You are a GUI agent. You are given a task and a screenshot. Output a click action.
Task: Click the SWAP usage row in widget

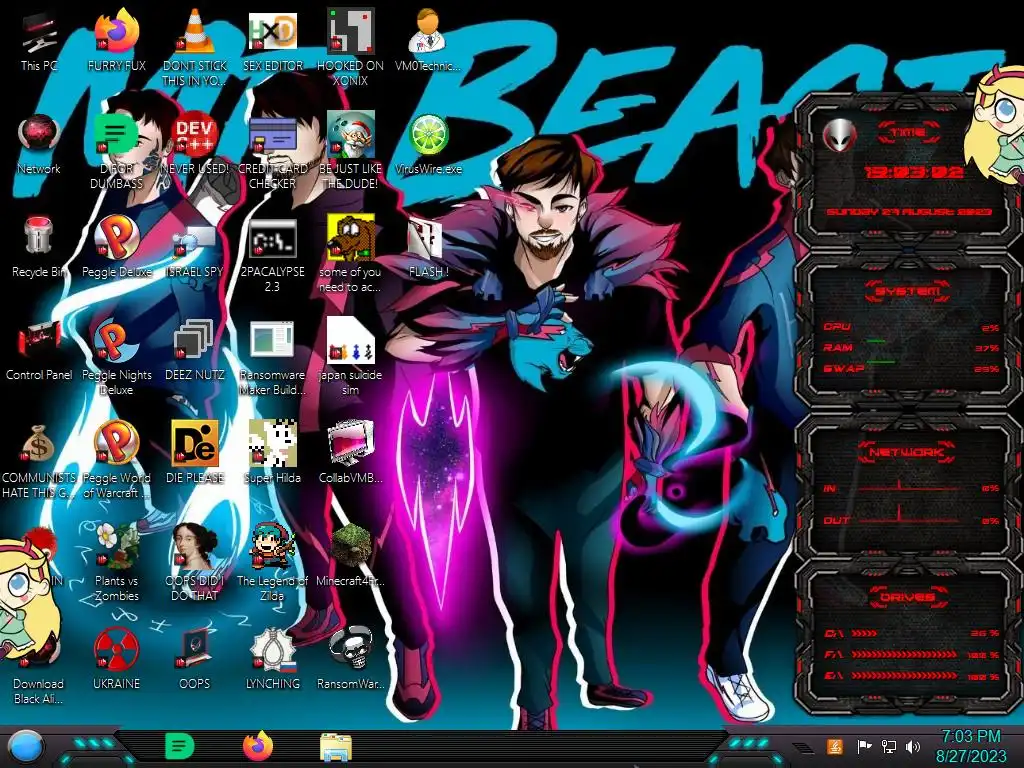(x=912, y=368)
